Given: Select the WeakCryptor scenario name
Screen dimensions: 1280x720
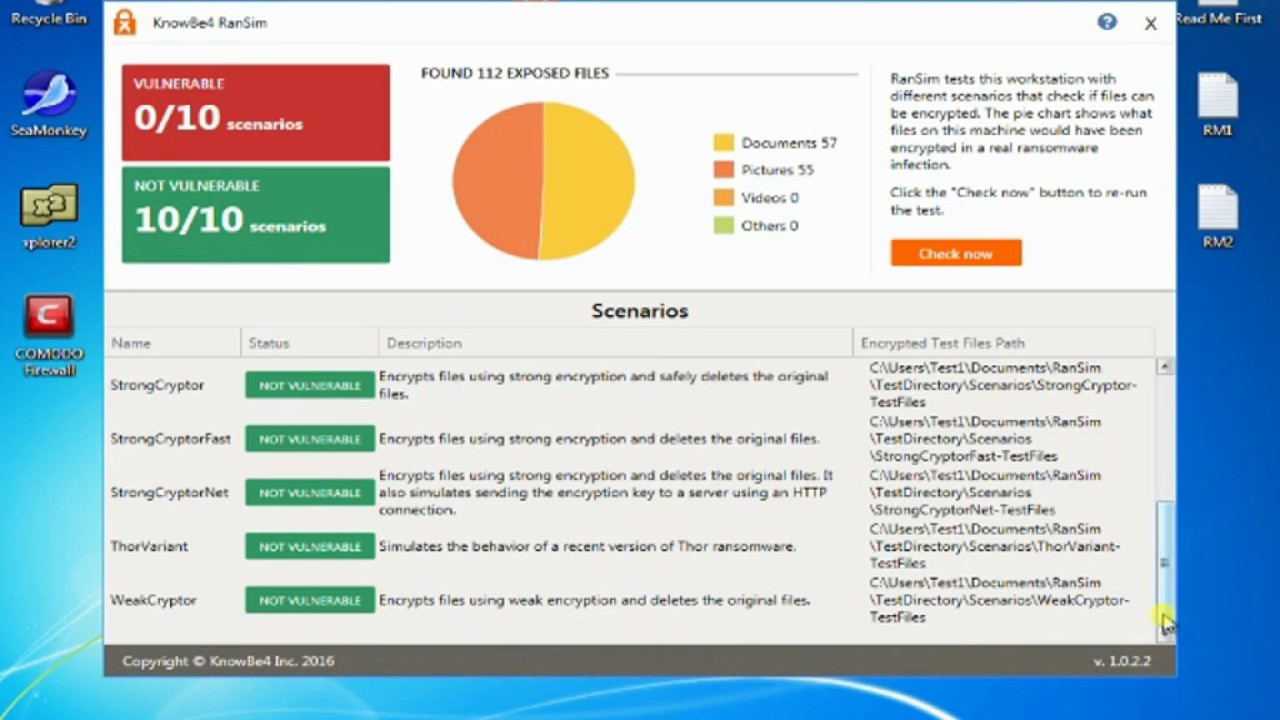Looking at the screenshot, I should point(153,600).
